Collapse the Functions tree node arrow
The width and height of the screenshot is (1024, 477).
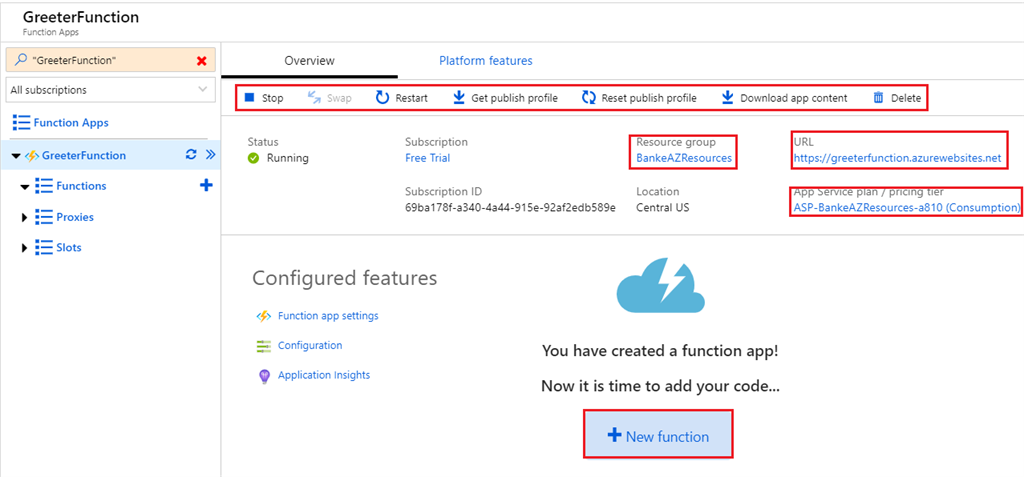click(x=25, y=187)
